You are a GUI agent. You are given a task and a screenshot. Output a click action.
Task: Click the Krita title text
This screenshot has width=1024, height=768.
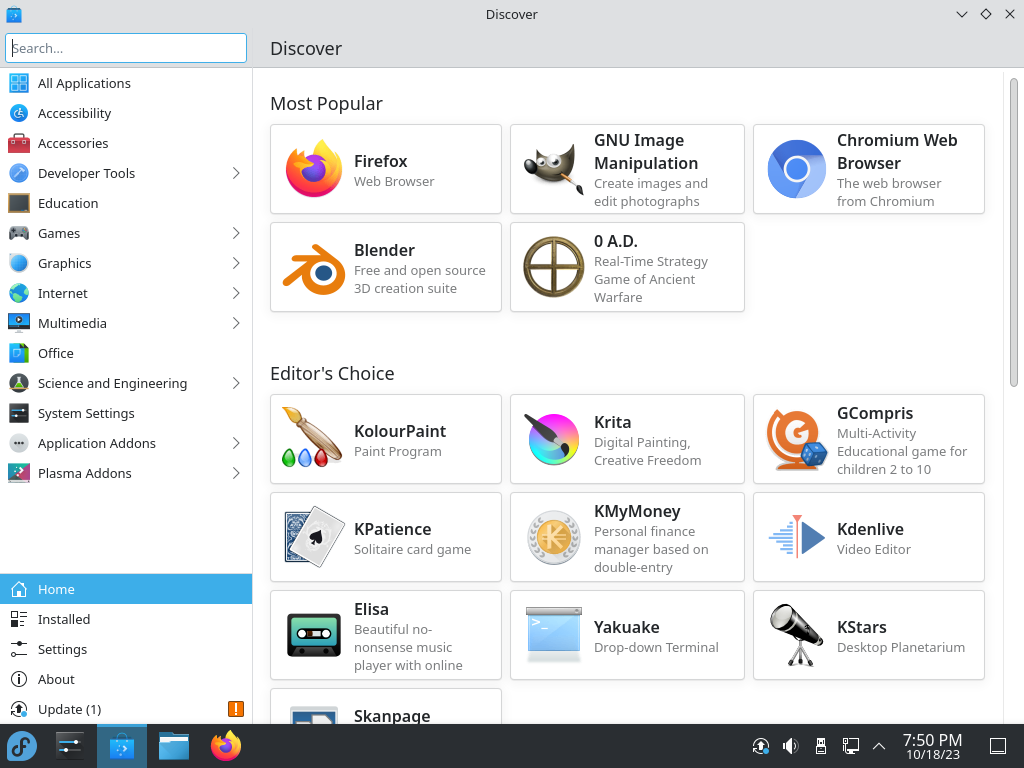click(612, 422)
